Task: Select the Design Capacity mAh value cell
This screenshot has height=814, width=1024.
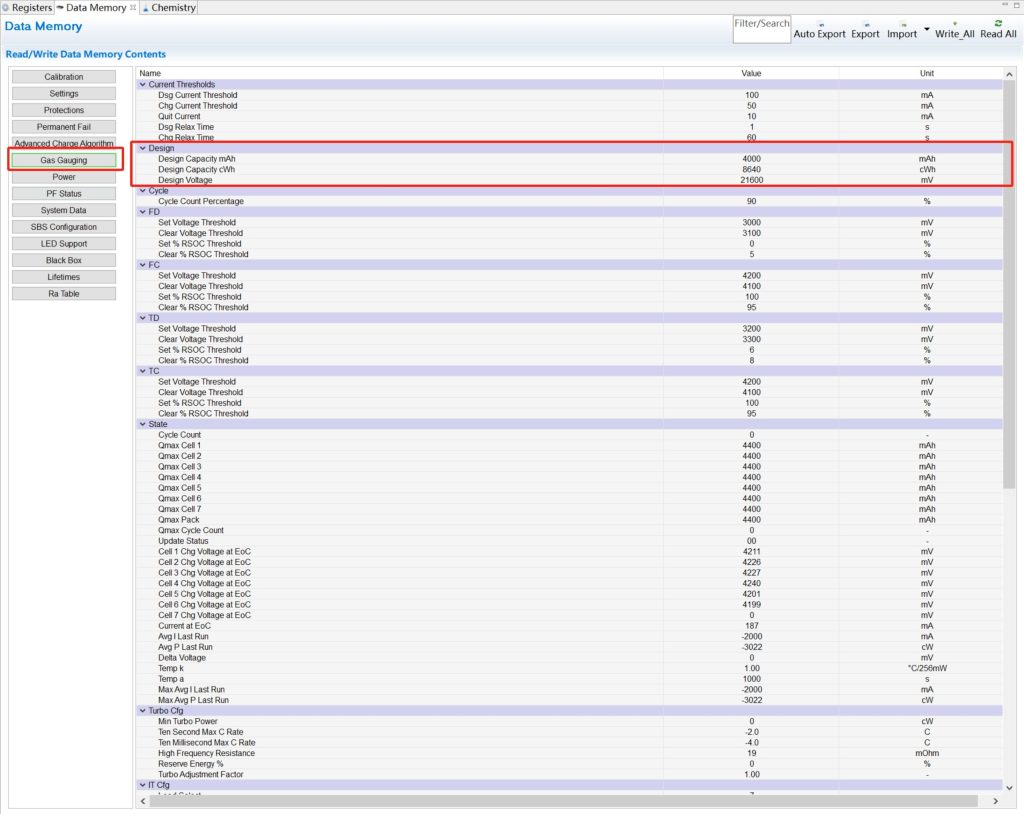Action: 751,159
